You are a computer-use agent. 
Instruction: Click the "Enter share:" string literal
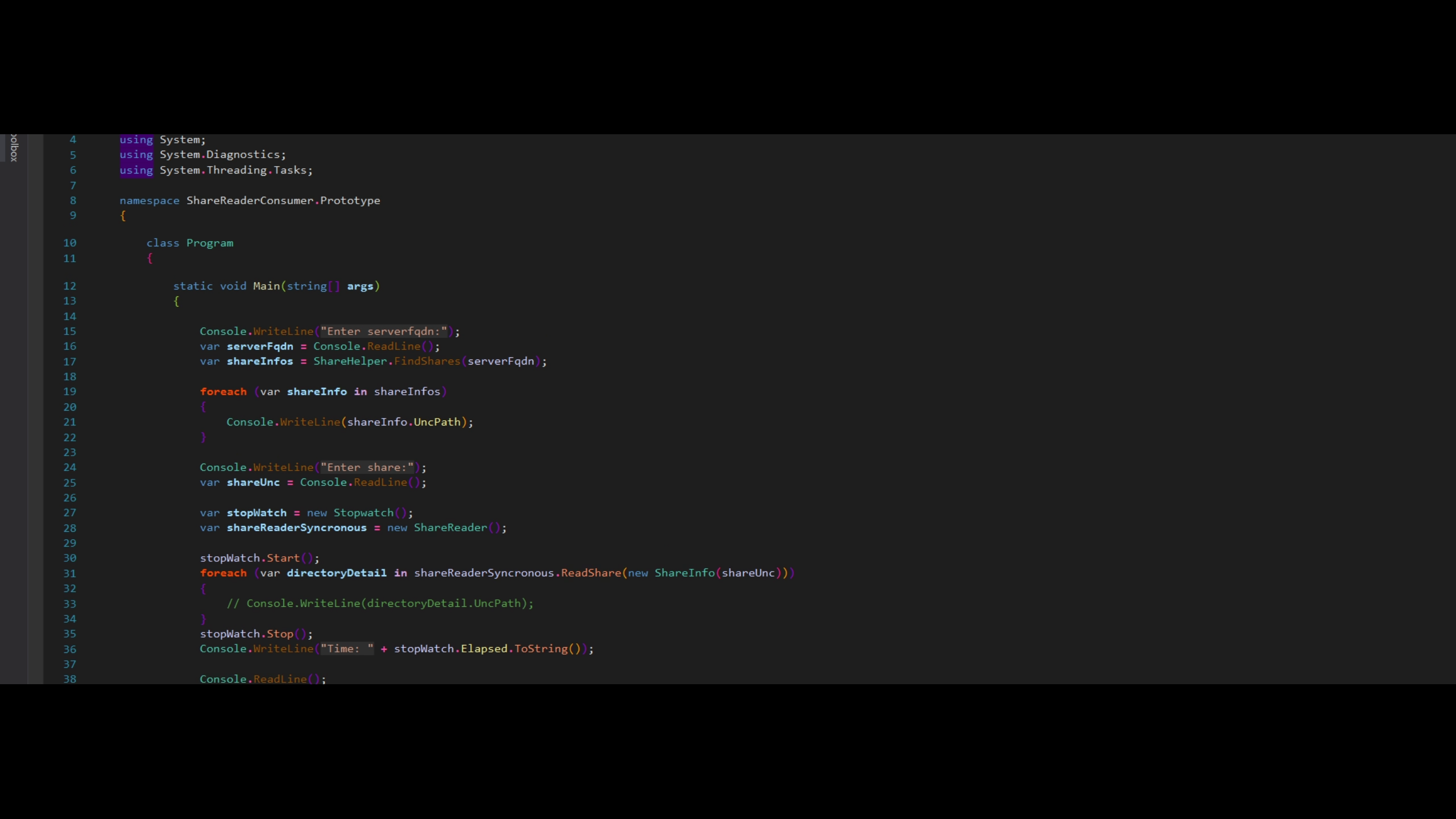(x=367, y=468)
